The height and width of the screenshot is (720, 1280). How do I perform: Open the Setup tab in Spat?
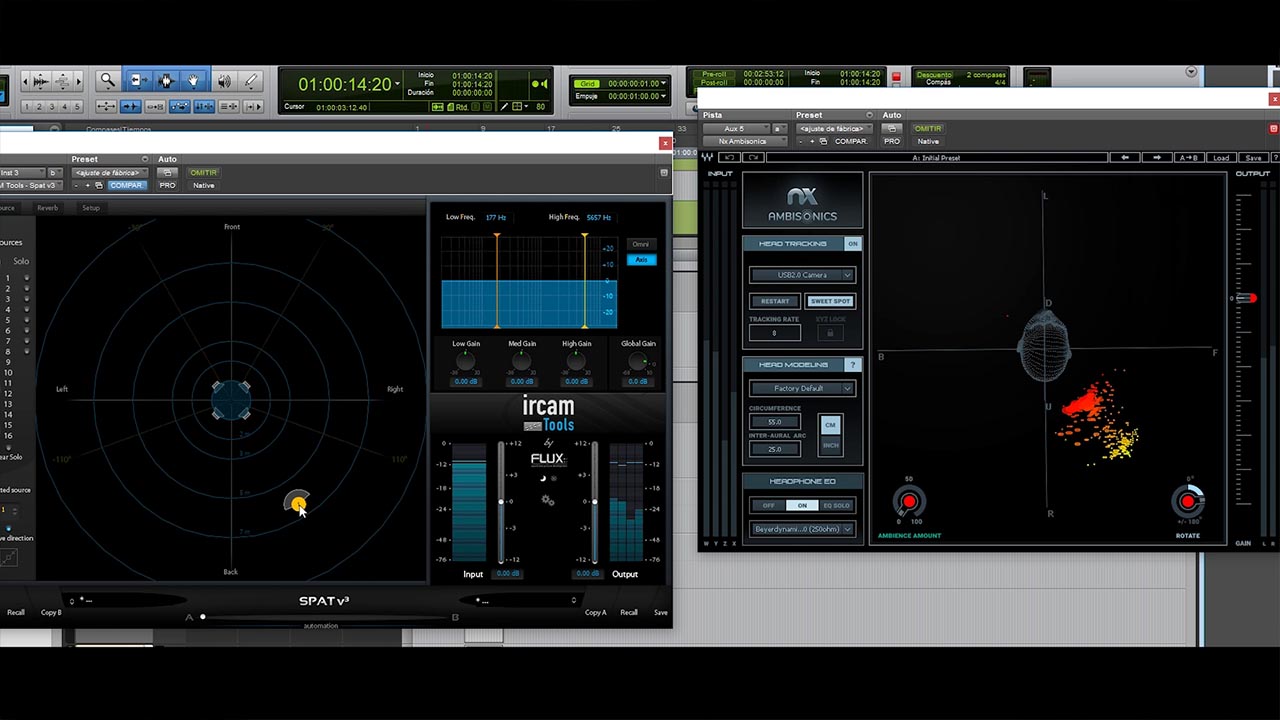tap(91, 208)
